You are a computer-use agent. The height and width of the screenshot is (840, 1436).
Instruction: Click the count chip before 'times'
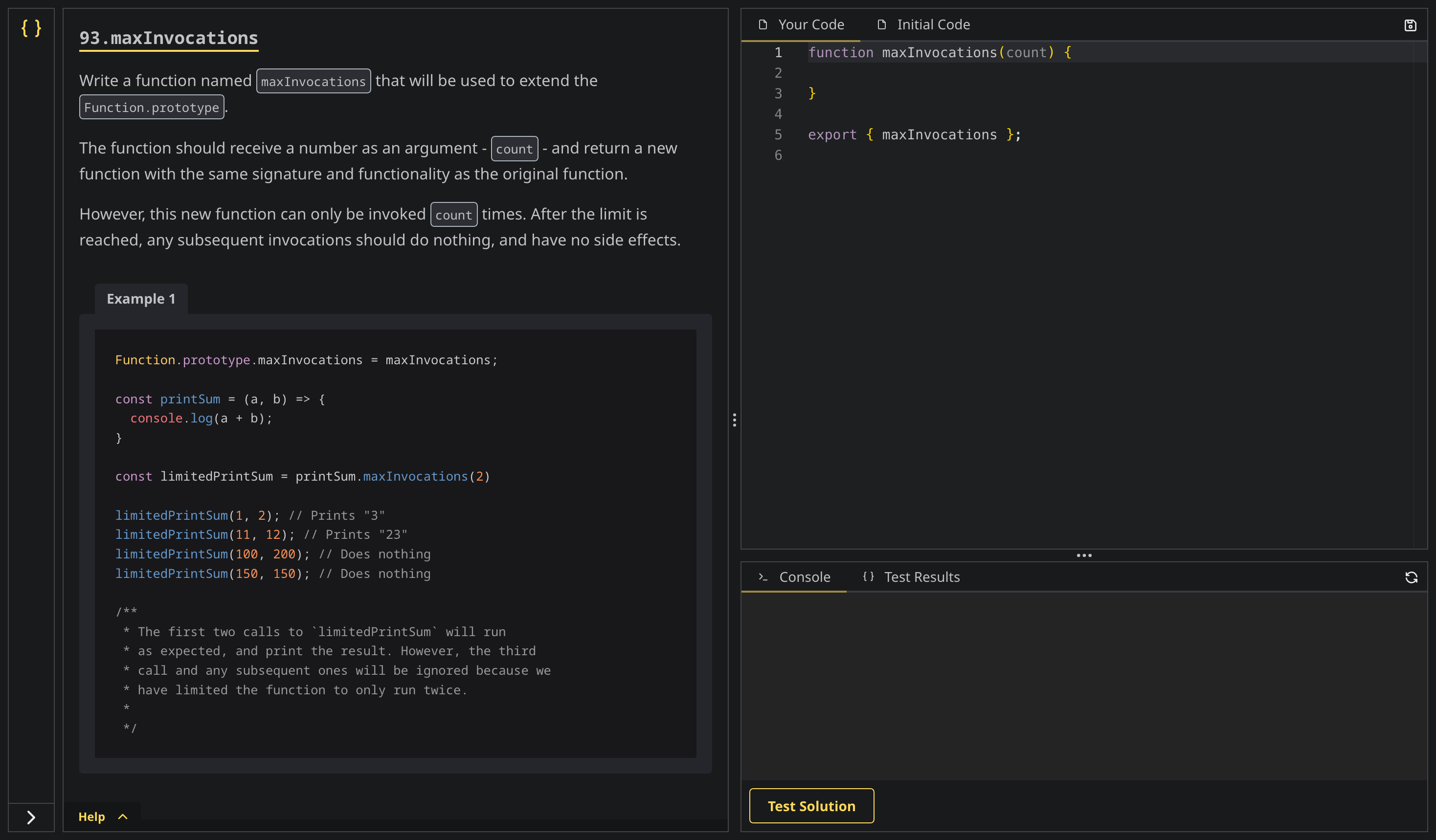point(453,215)
